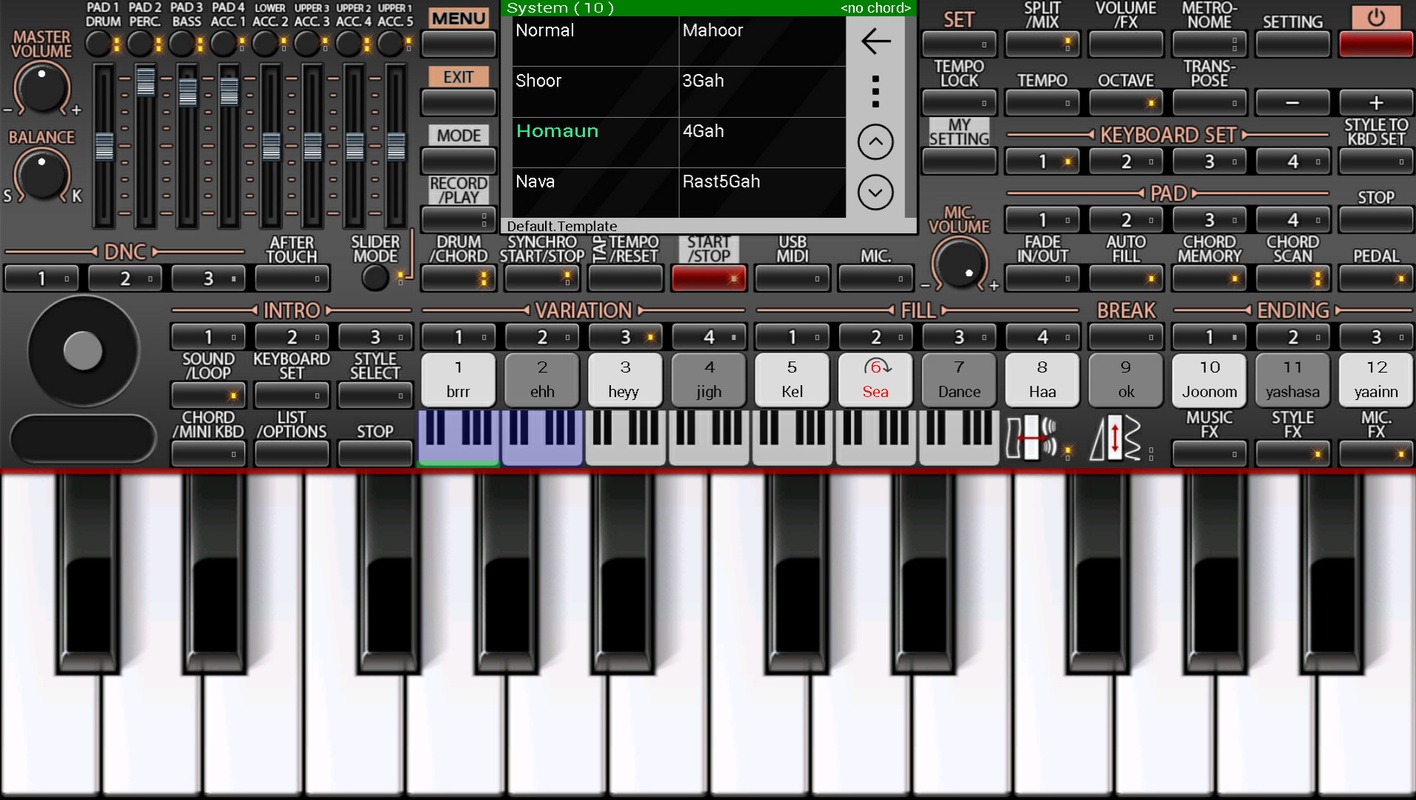Toggle the Auto Fill button
The width and height of the screenshot is (1416, 800).
[x=1126, y=278]
